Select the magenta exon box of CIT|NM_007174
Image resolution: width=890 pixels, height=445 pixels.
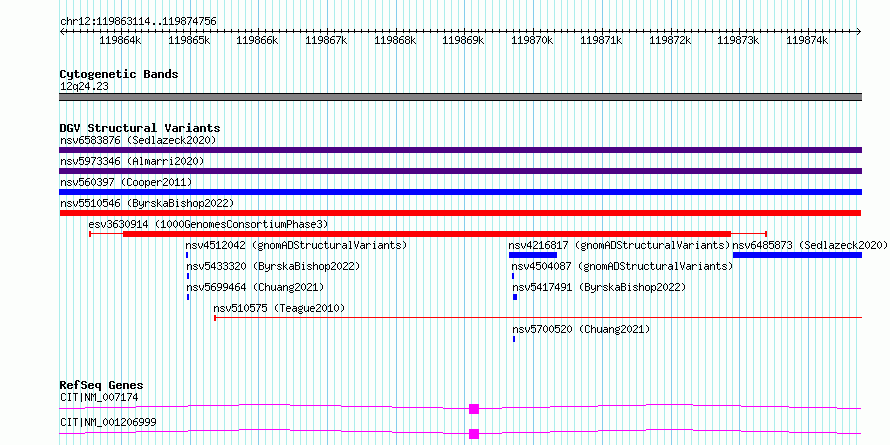(x=474, y=409)
